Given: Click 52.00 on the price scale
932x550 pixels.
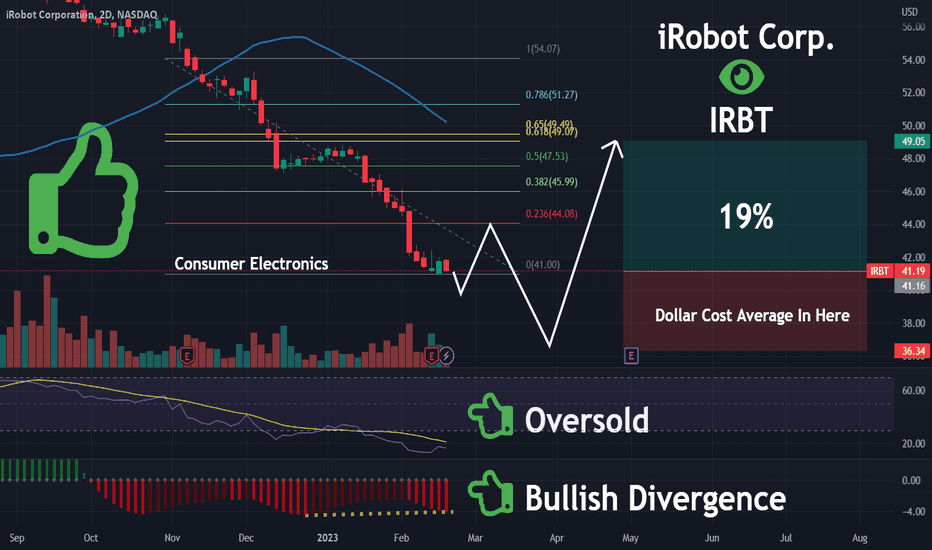Looking at the screenshot, I should (914, 92).
